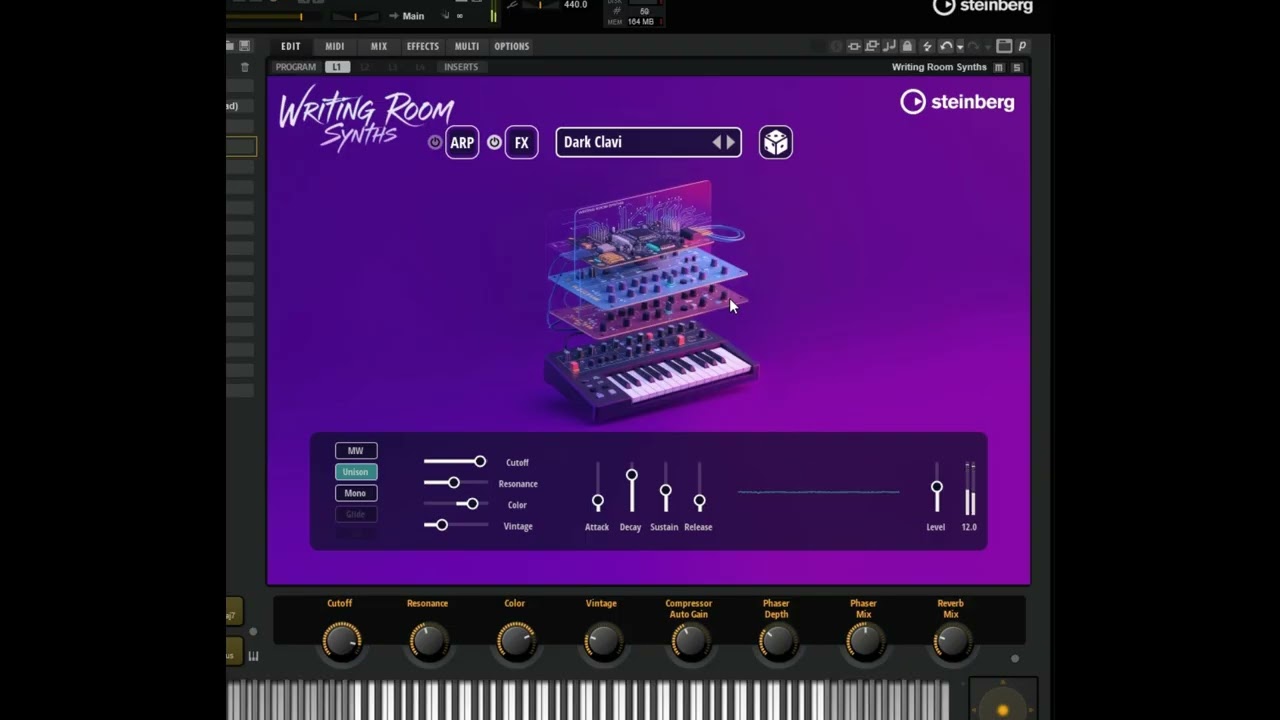This screenshot has width=1280, height=720.
Task: Turn the Compressor Auto Gain knob
Action: [689, 641]
